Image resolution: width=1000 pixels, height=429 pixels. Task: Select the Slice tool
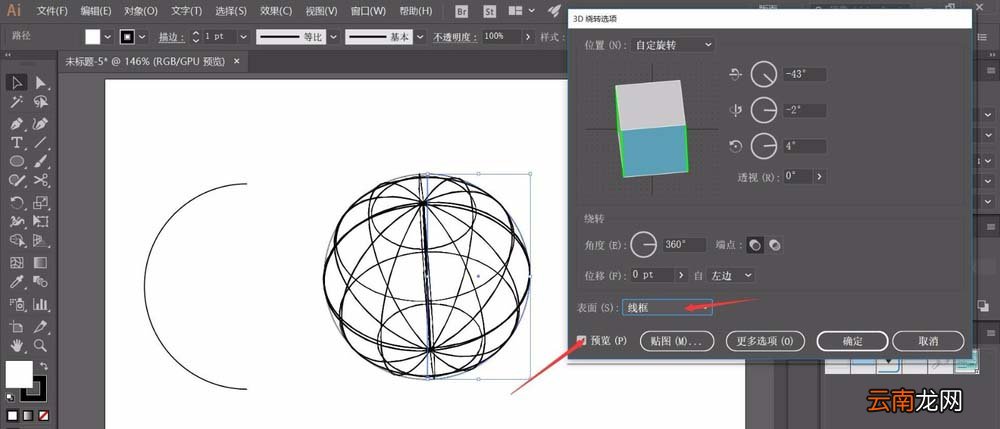[41, 326]
